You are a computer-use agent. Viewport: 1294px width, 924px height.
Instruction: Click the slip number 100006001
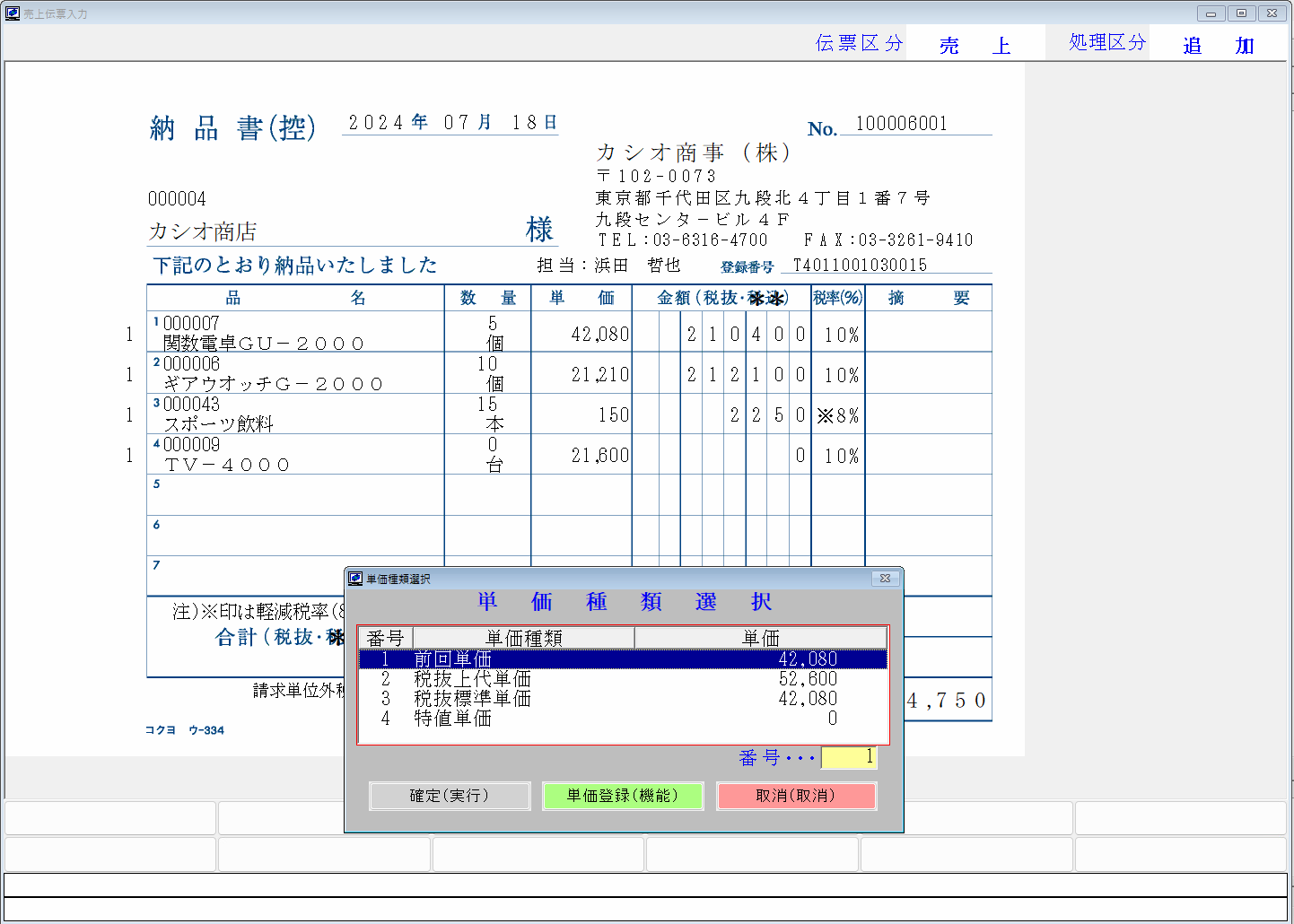[902, 124]
